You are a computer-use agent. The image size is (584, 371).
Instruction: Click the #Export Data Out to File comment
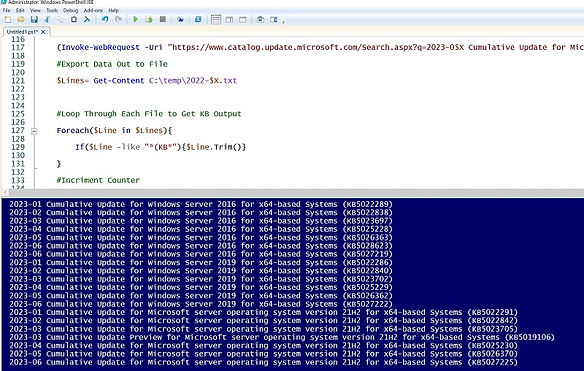pos(112,64)
